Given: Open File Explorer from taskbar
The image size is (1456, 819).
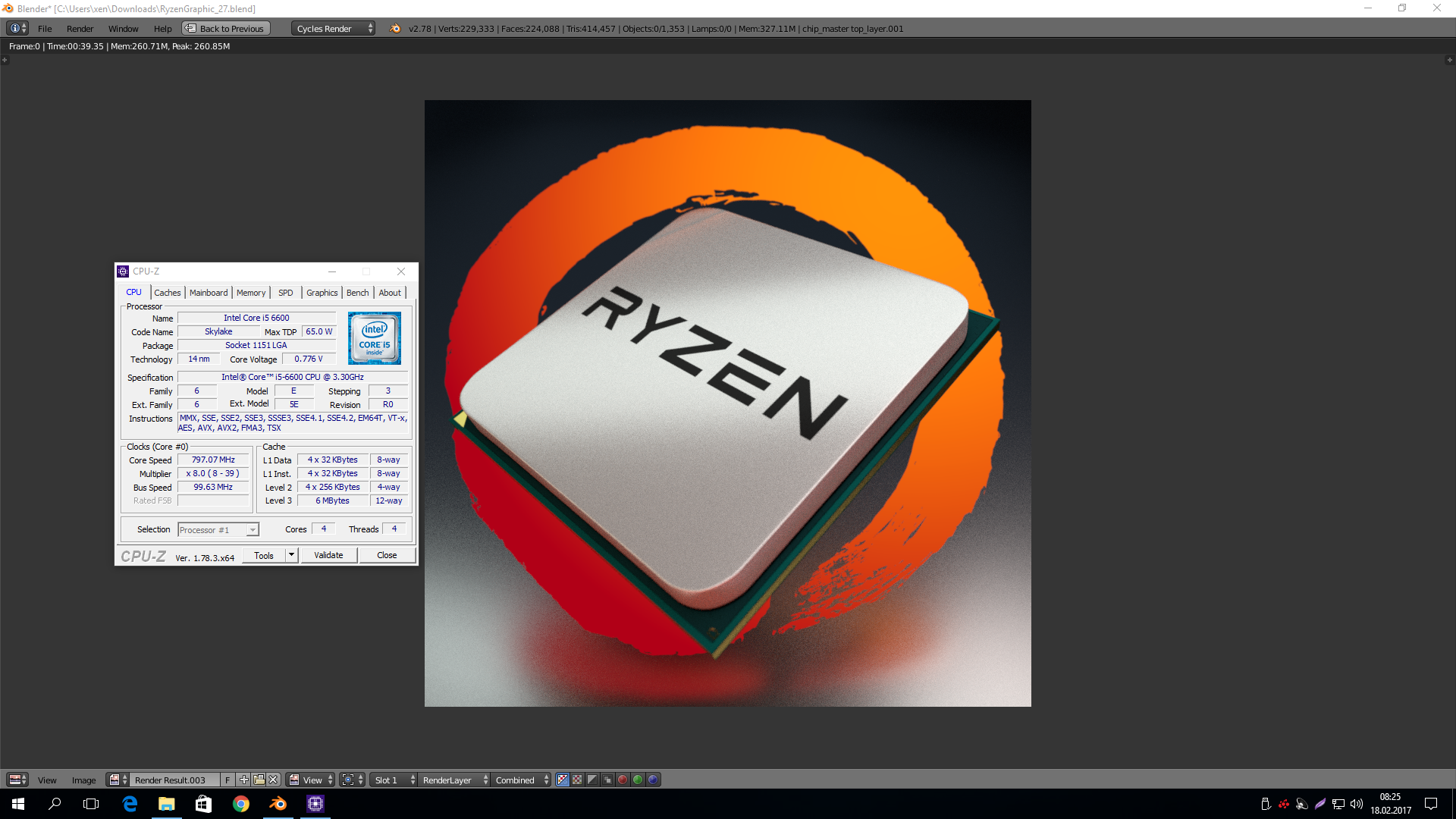Looking at the screenshot, I should click(167, 804).
